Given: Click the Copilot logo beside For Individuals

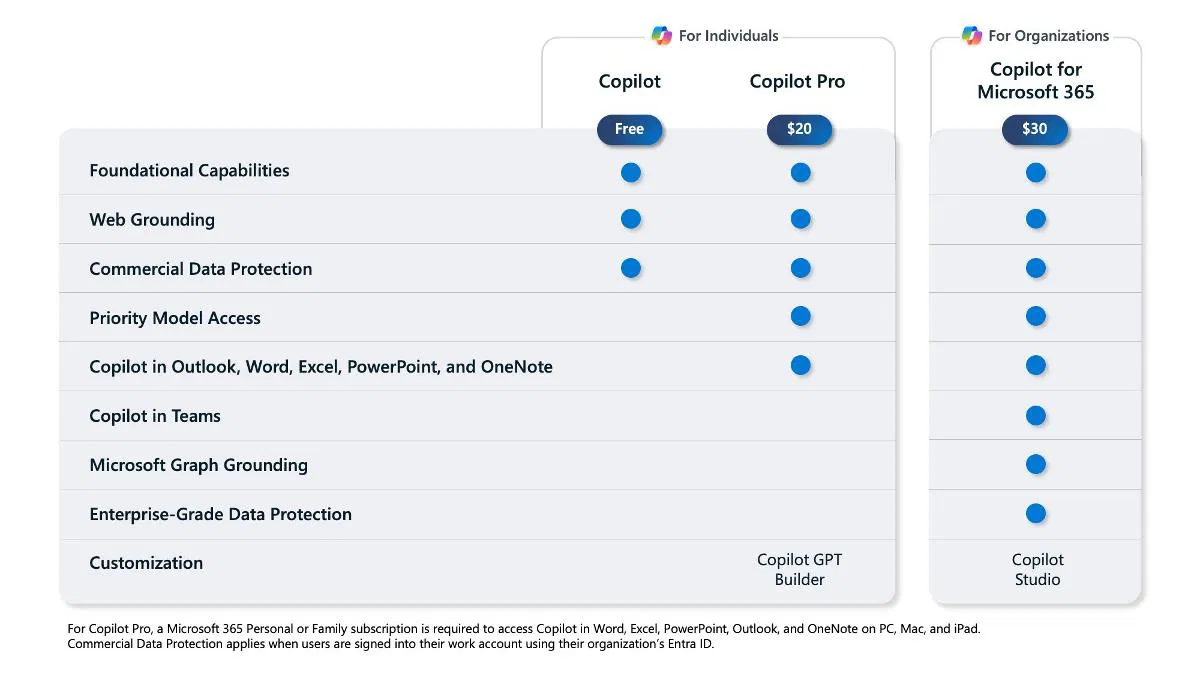Looking at the screenshot, I should pos(662,36).
